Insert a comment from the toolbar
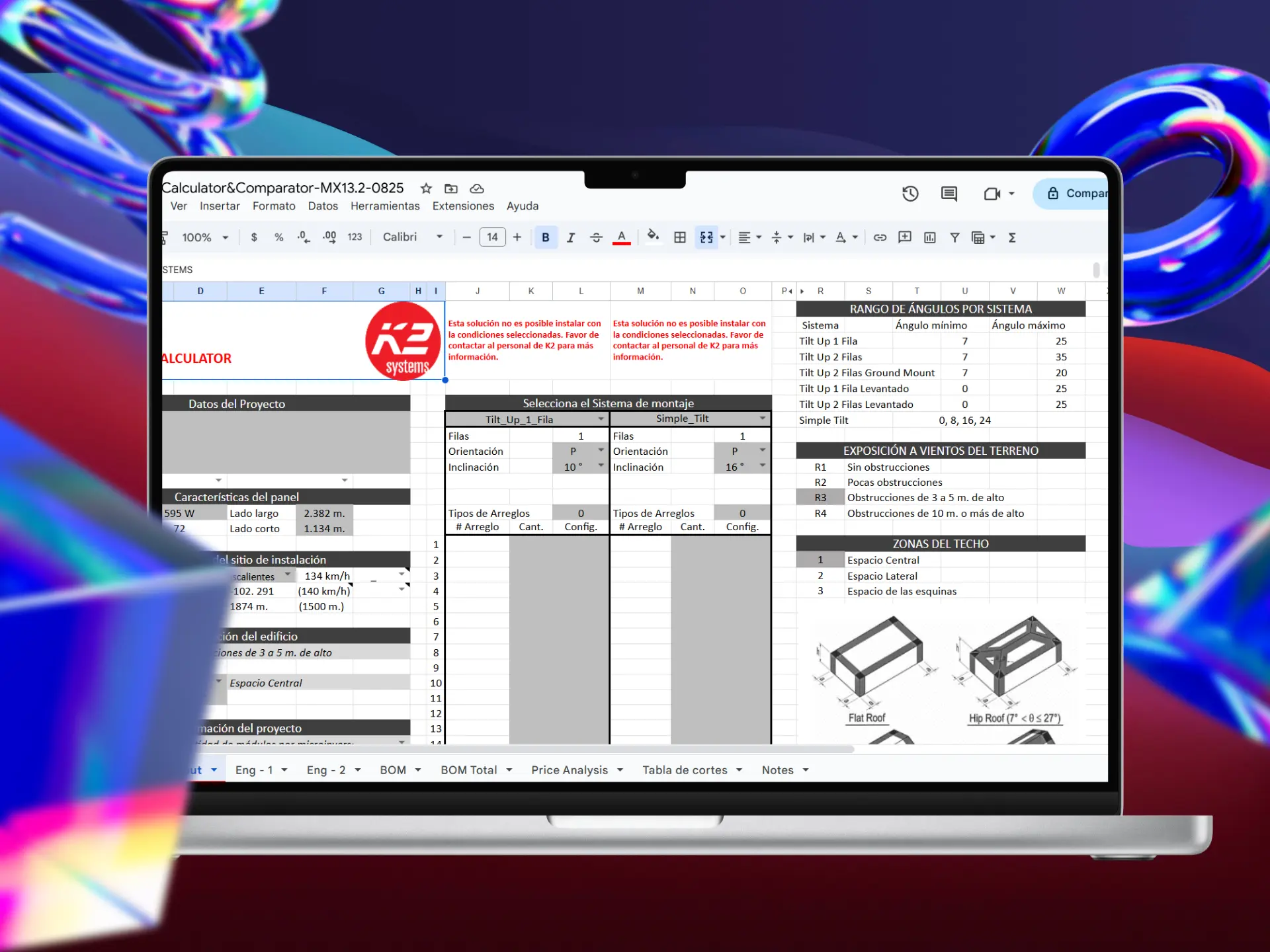The image size is (1270, 952). [x=904, y=237]
